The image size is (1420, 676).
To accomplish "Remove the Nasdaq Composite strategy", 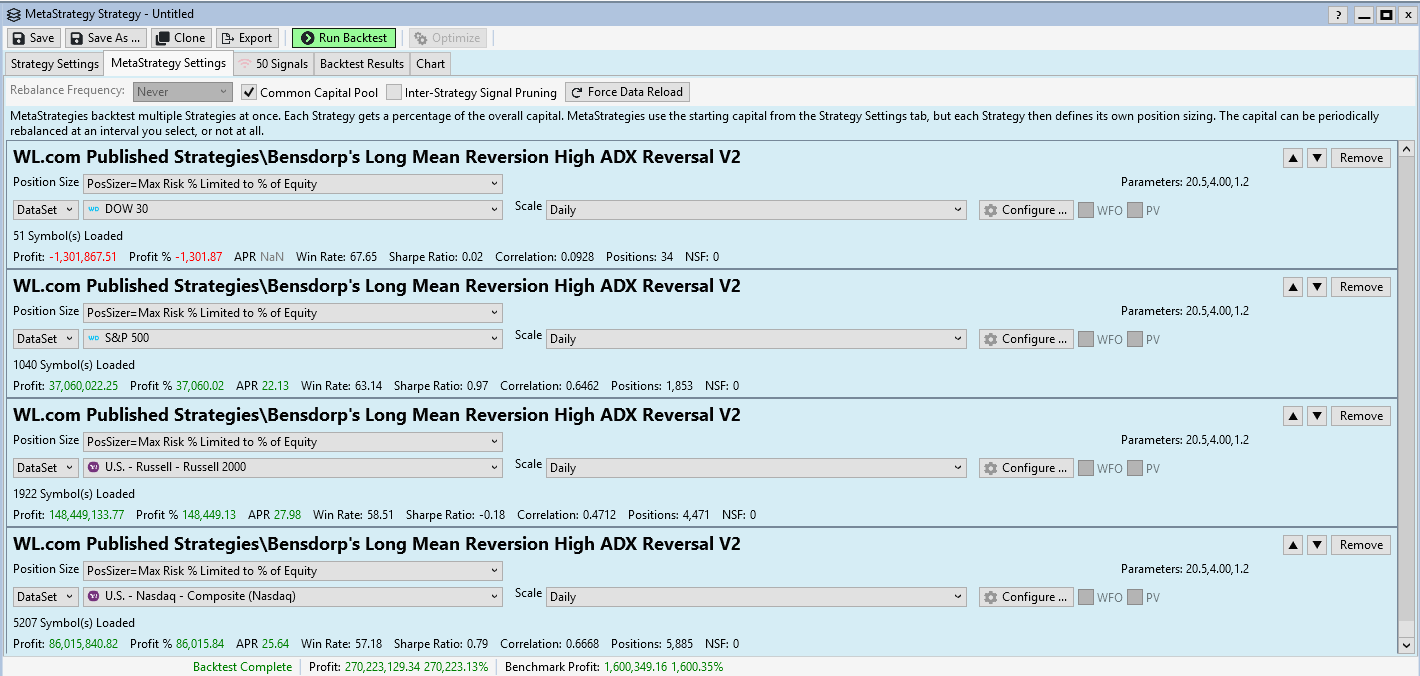I will click(1360, 545).
